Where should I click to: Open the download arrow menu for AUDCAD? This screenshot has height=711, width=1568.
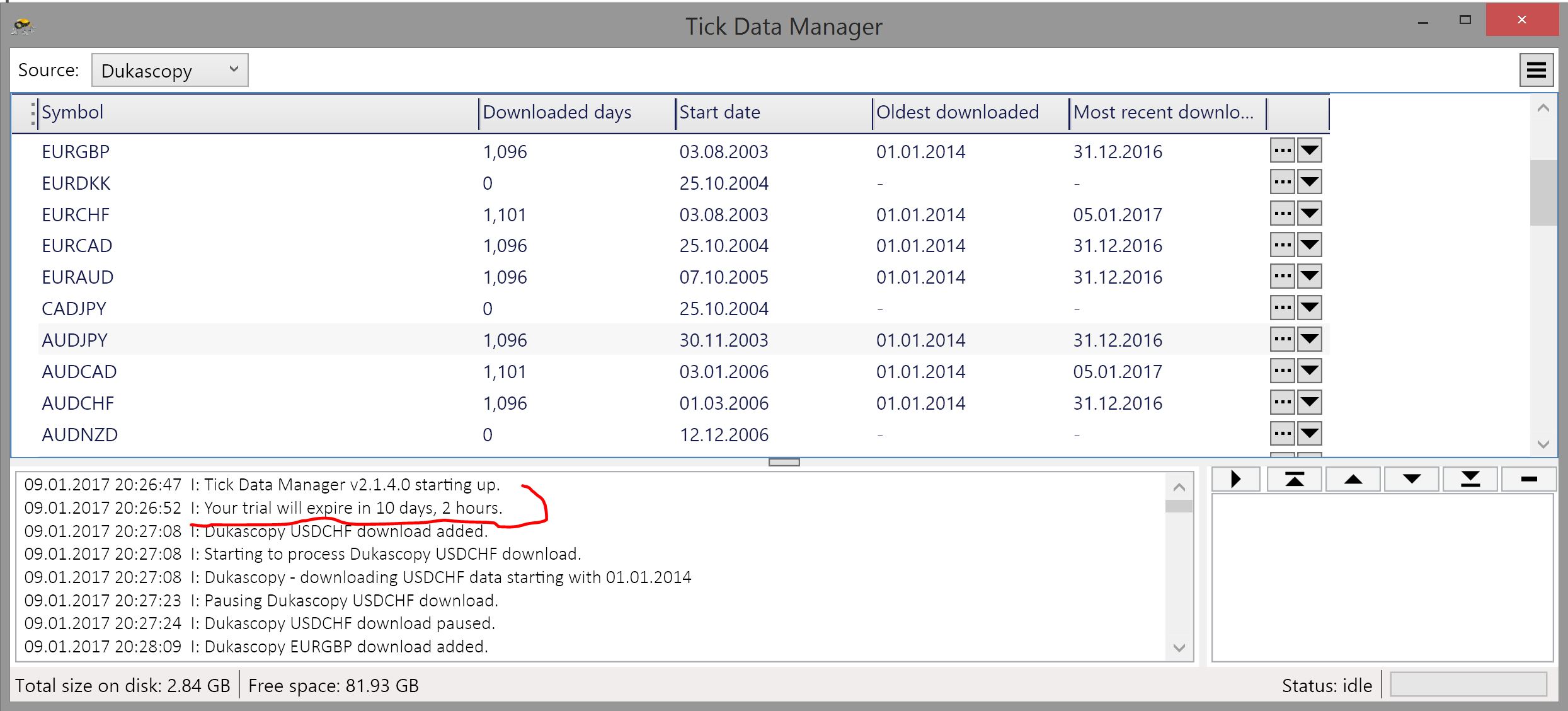1310,371
